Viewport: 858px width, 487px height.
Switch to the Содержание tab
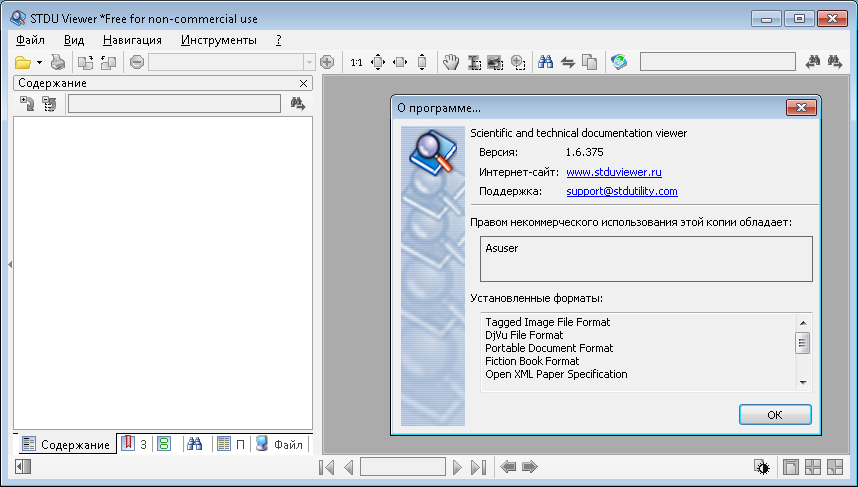66,444
